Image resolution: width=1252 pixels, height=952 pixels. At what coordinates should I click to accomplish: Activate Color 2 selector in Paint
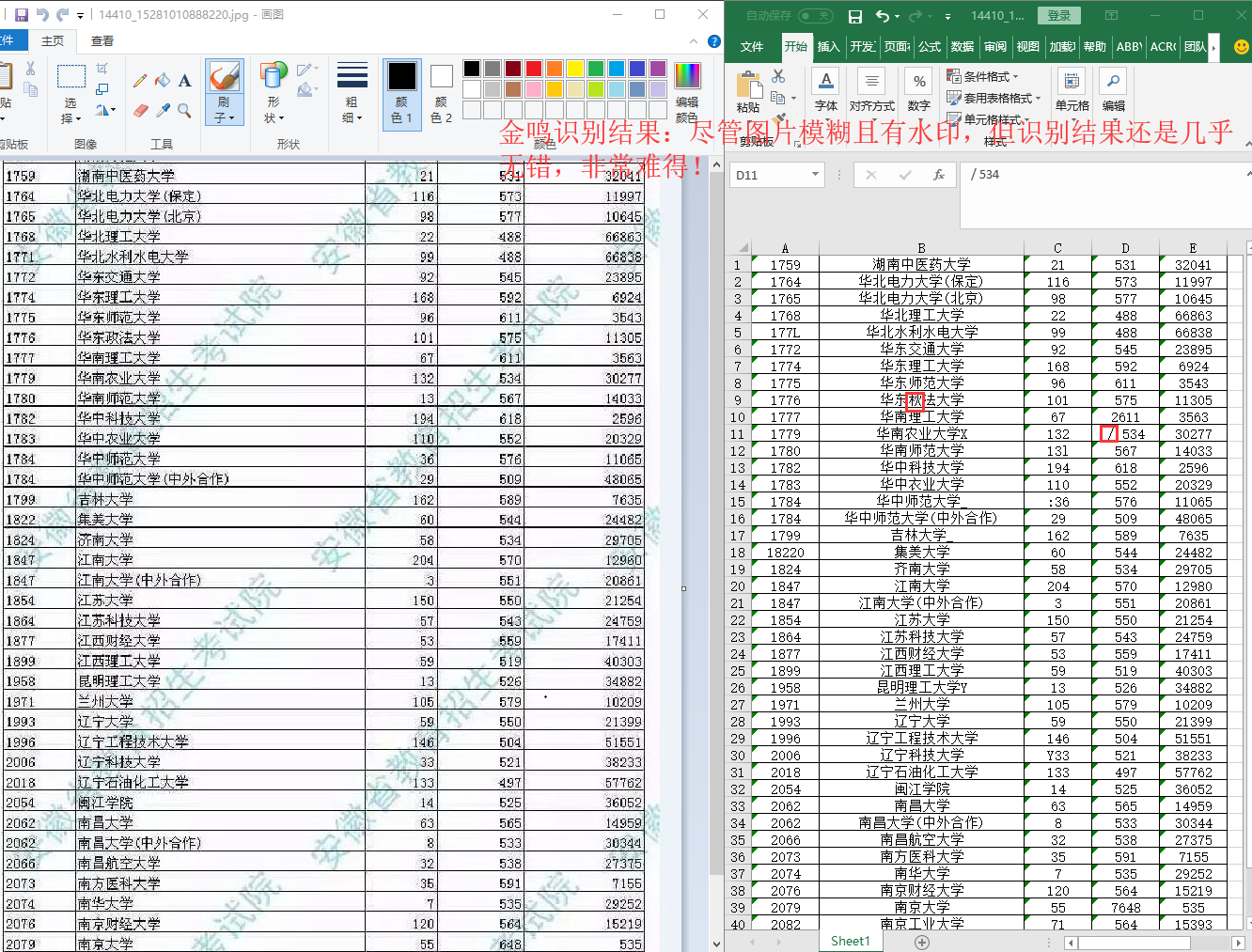442,92
